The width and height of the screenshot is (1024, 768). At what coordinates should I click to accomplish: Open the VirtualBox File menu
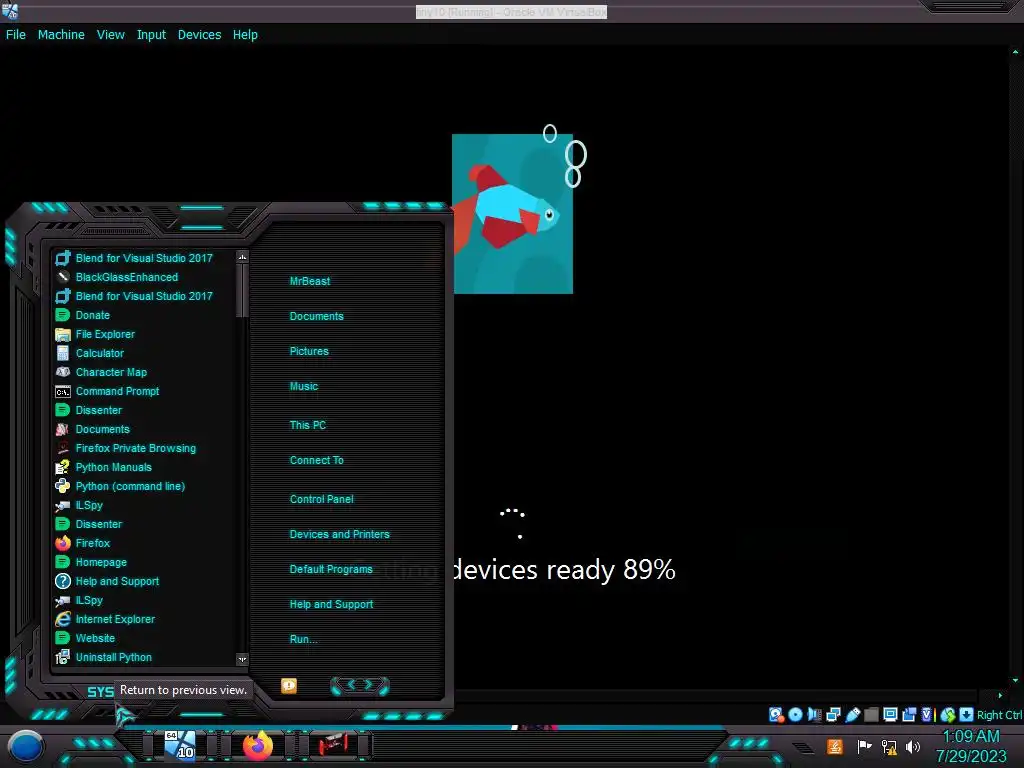pos(16,35)
